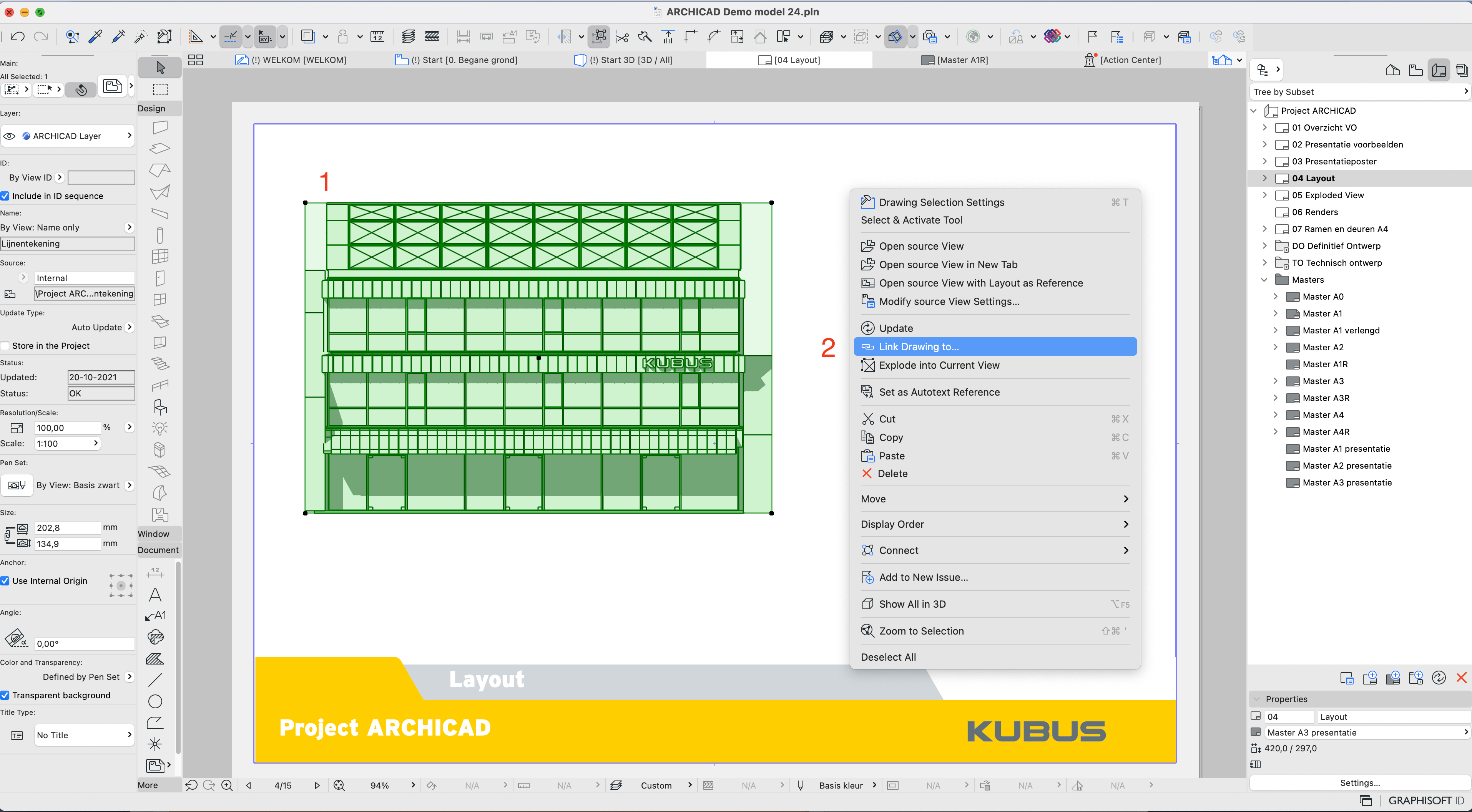Click the Name field Lijnentekening

click(67, 244)
